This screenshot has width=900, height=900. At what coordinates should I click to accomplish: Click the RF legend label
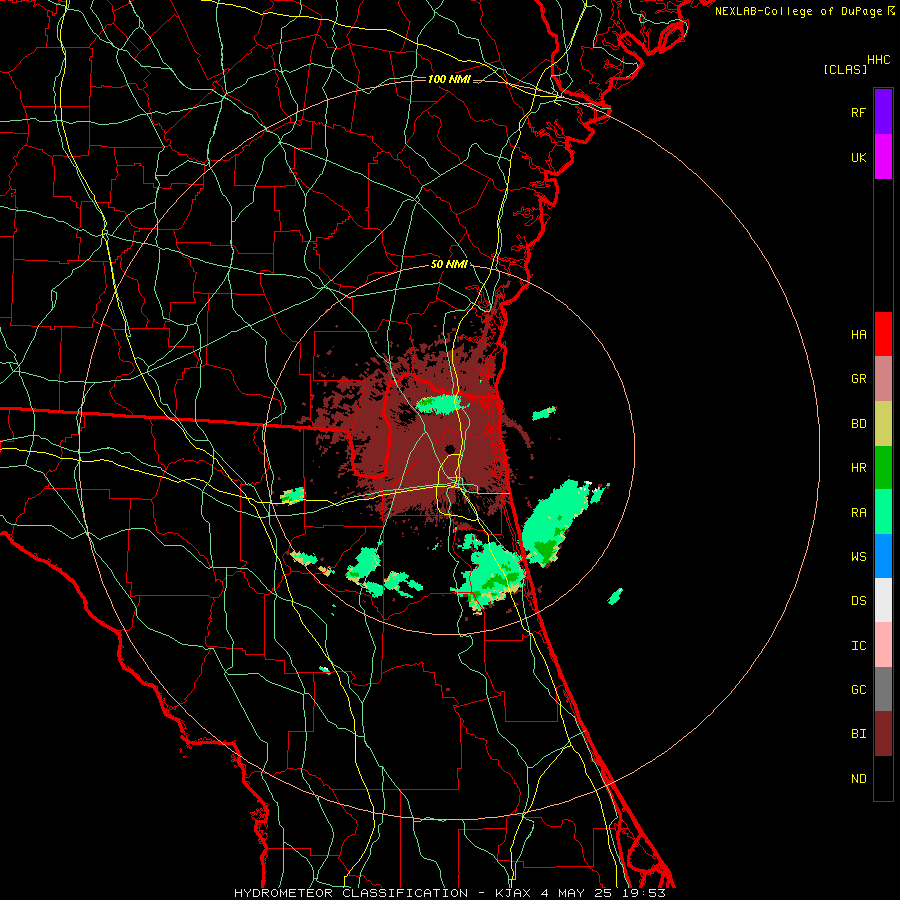[x=858, y=112]
